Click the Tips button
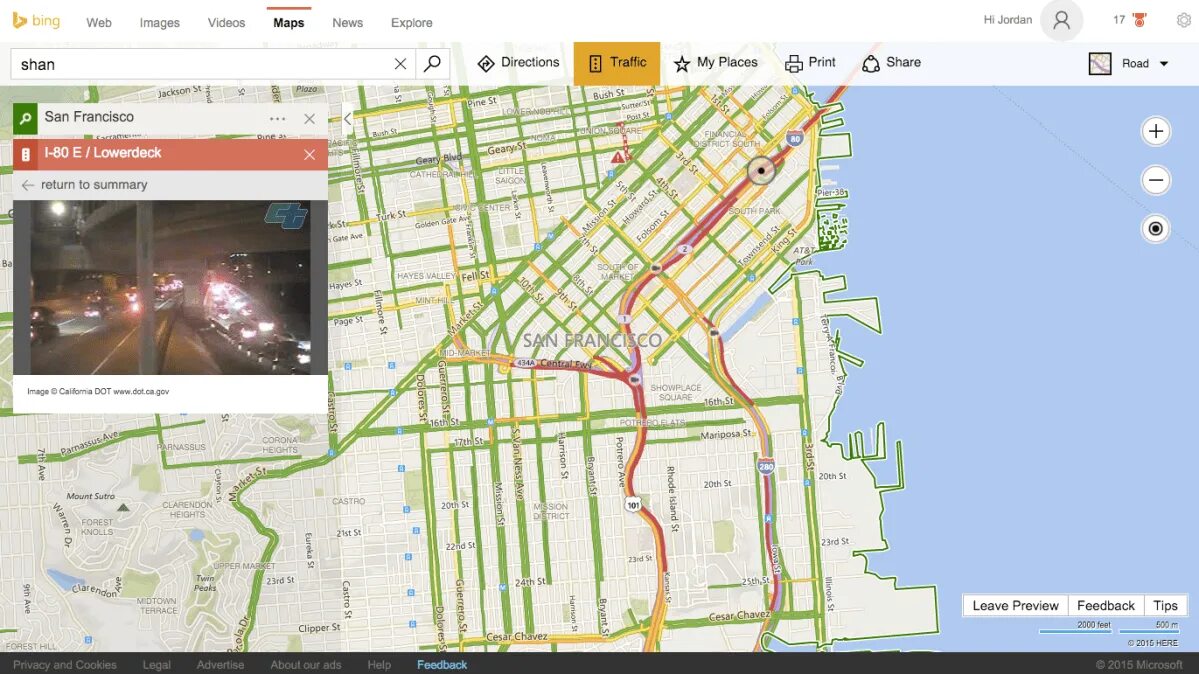This screenshot has height=674, width=1199. (x=1165, y=606)
